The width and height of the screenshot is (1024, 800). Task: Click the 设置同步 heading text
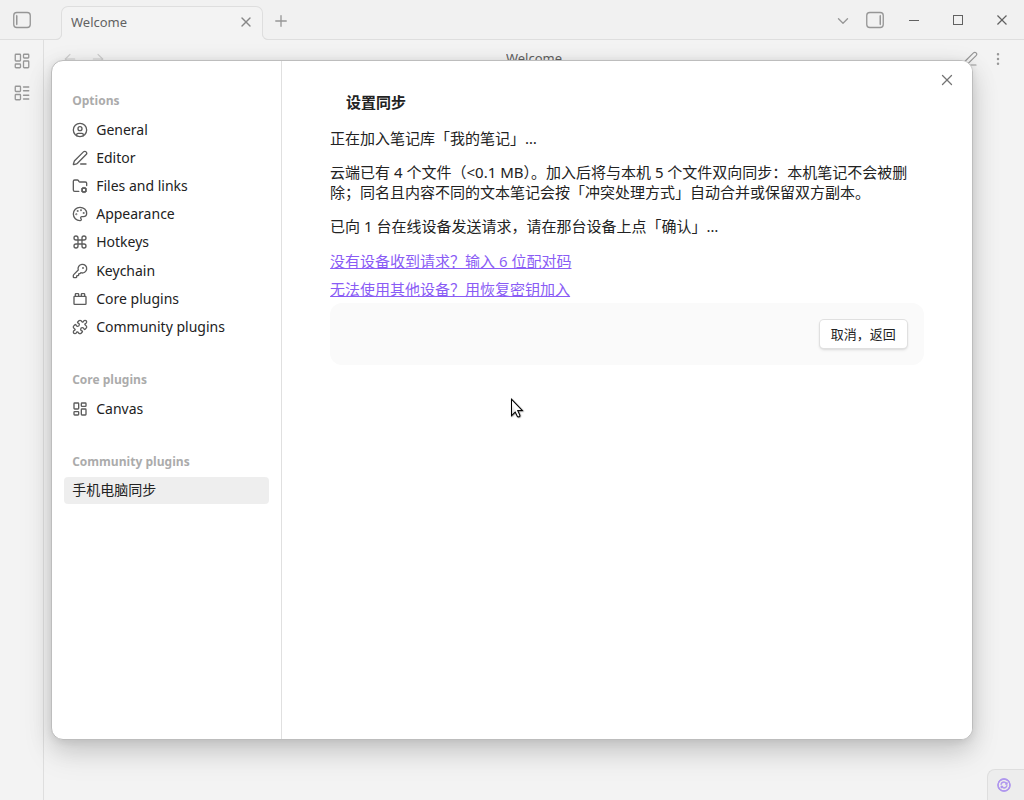coord(376,103)
